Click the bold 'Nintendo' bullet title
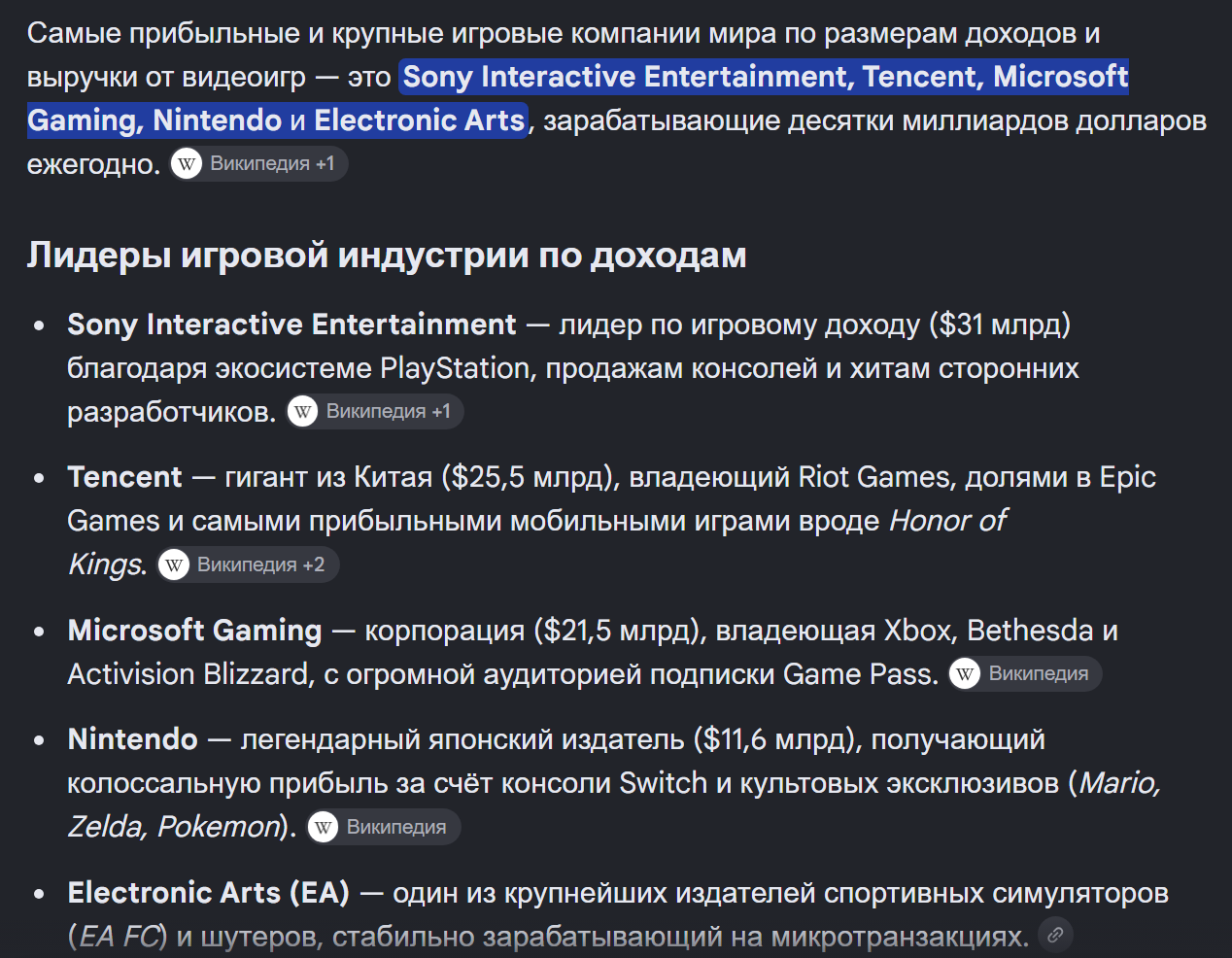1232x958 pixels. click(x=132, y=739)
